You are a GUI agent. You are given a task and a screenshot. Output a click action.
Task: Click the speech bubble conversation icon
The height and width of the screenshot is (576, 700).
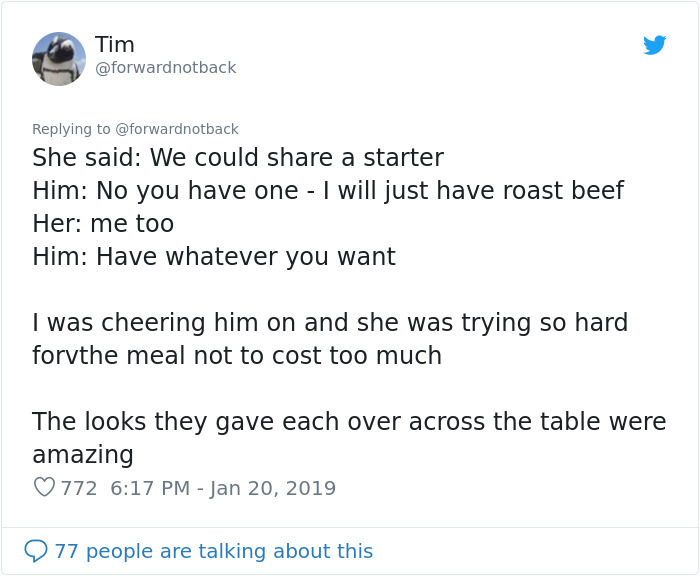point(35,551)
